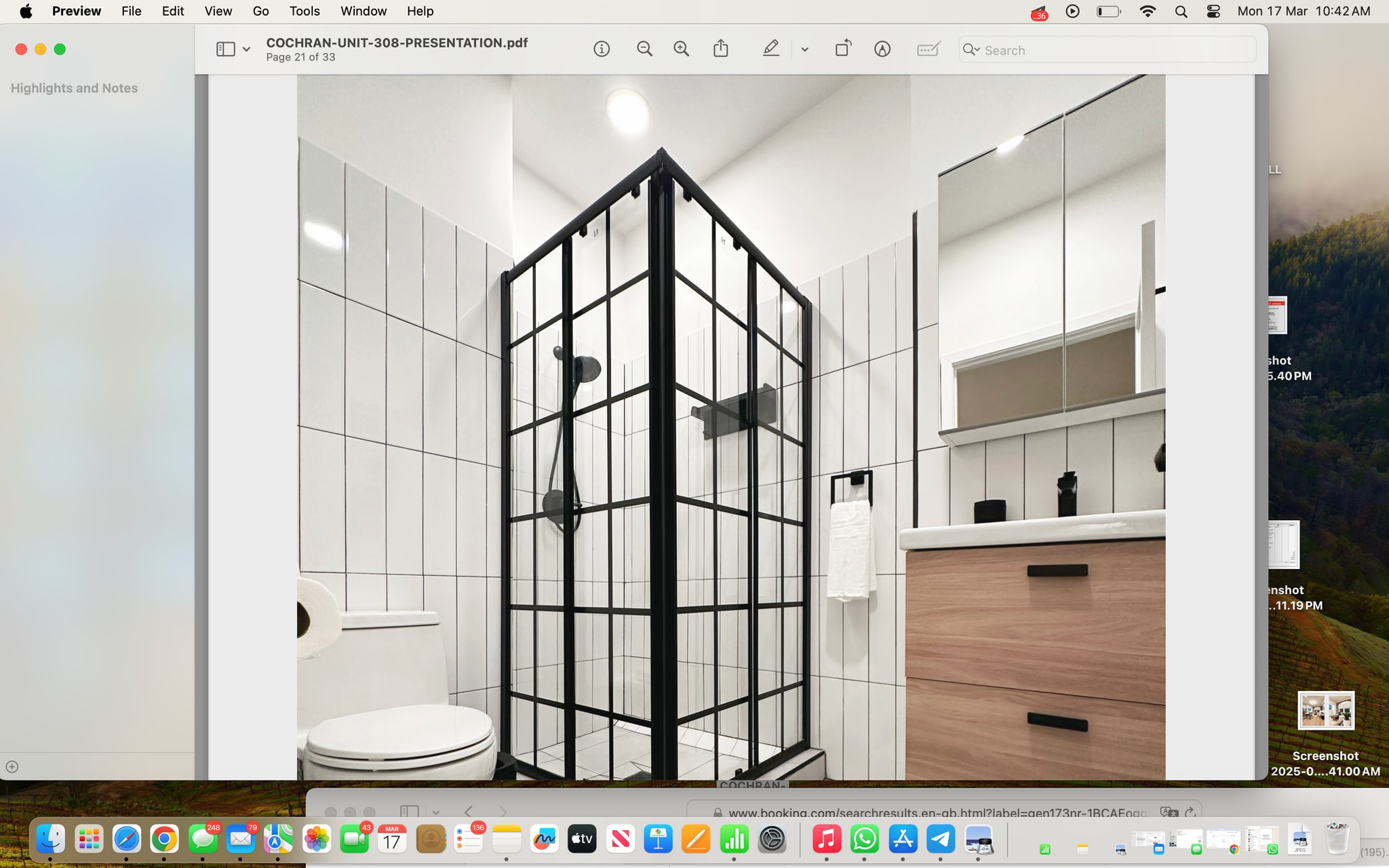The image size is (1389, 868).
Task: Click the Wi-Fi status icon
Action: pos(1148,11)
